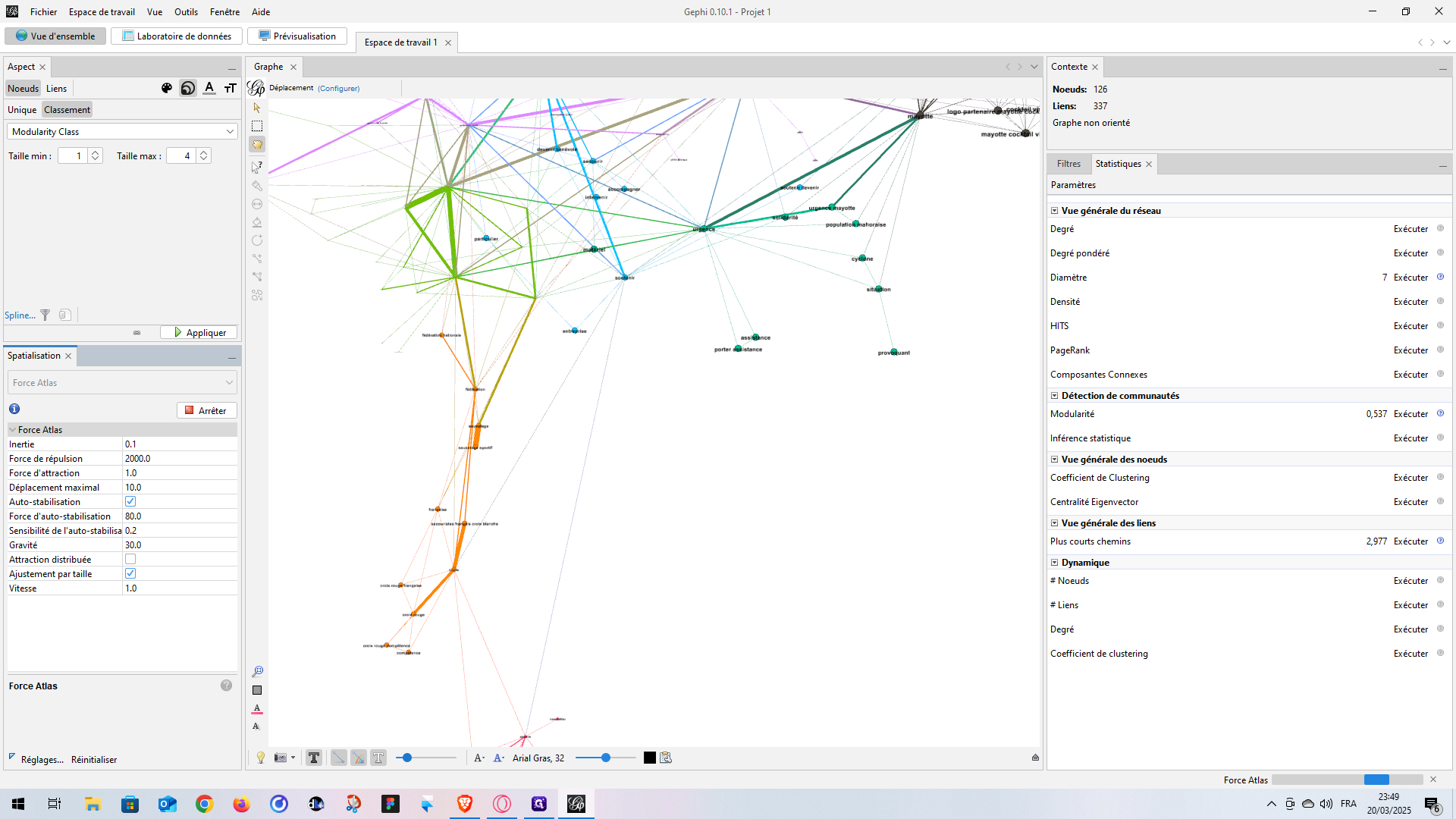1456x819 pixels.
Task: Open the Modularity Class dropdown
Action: click(122, 132)
